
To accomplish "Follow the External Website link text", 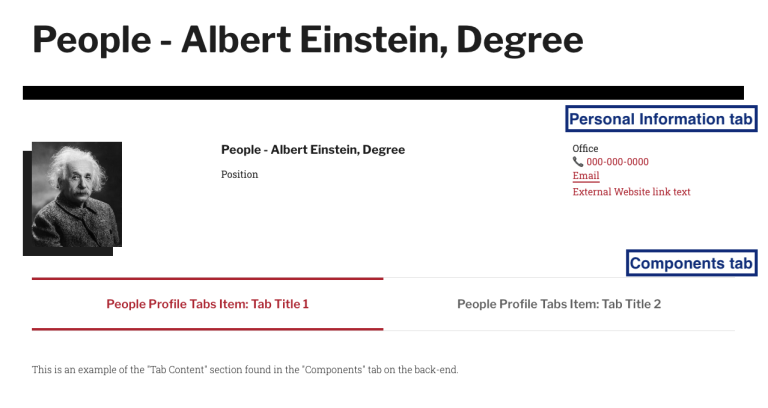I will (631, 192).
